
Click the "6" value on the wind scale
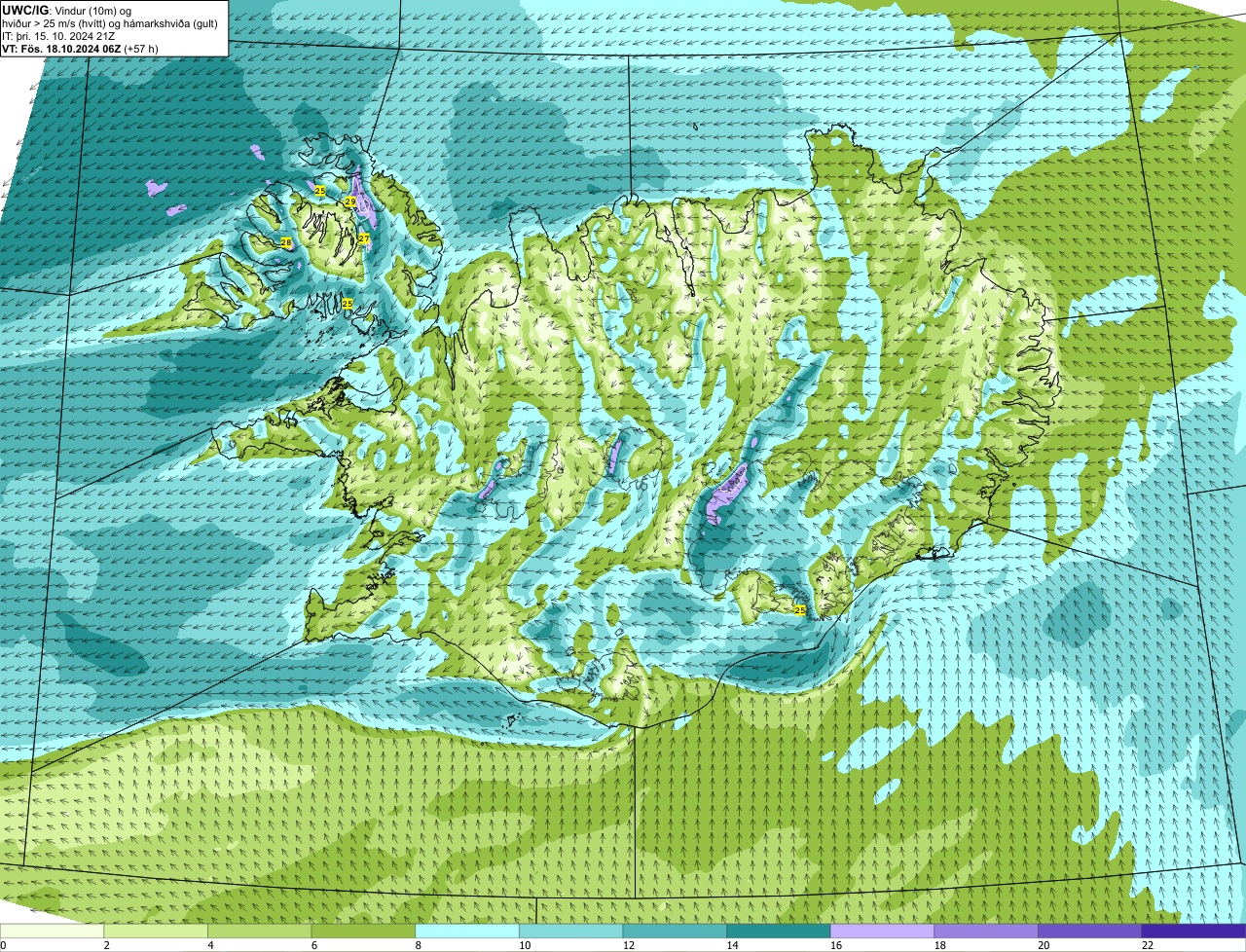pos(313,945)
